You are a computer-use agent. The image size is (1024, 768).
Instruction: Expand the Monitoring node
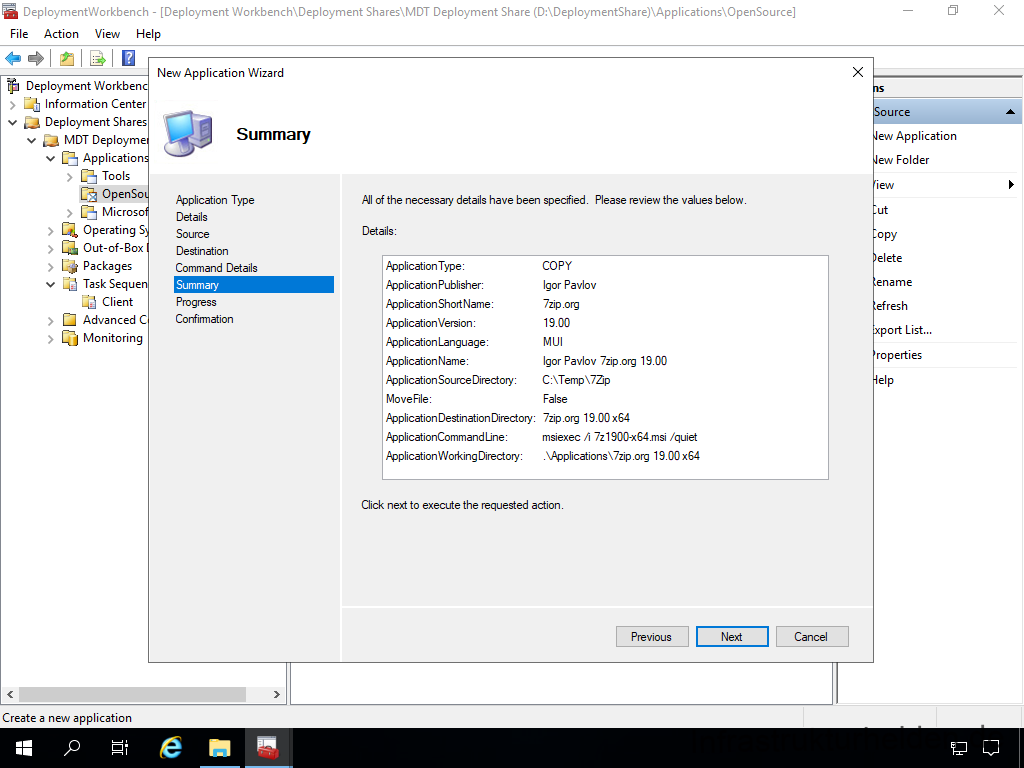50,338
